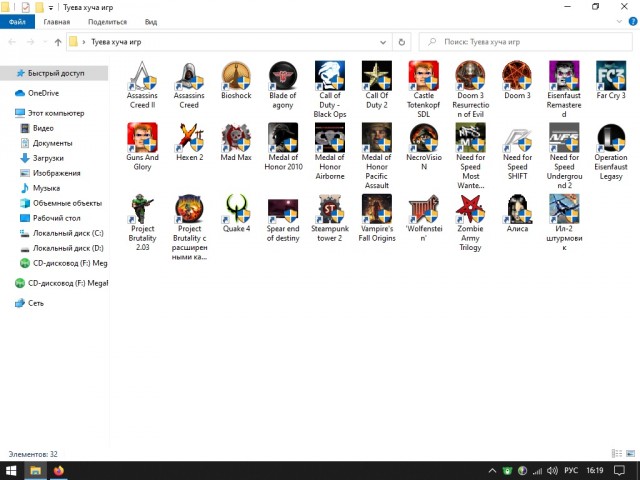Open Локальный диск (C:) in sidebar
Viewport: 640px width, 480px height.
click(x=68, y=233)
